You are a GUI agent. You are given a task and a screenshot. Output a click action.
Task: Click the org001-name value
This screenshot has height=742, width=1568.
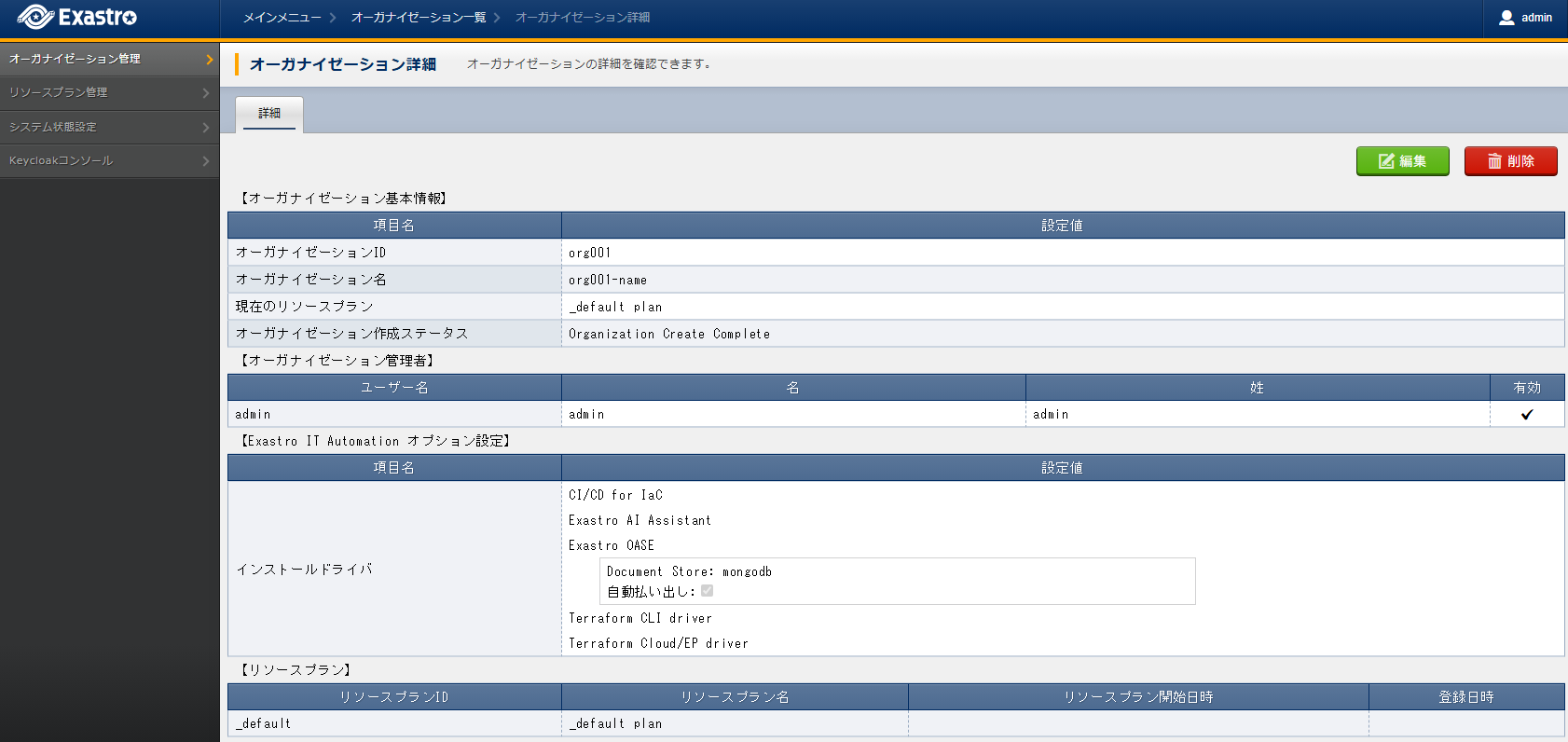point(608,280)
